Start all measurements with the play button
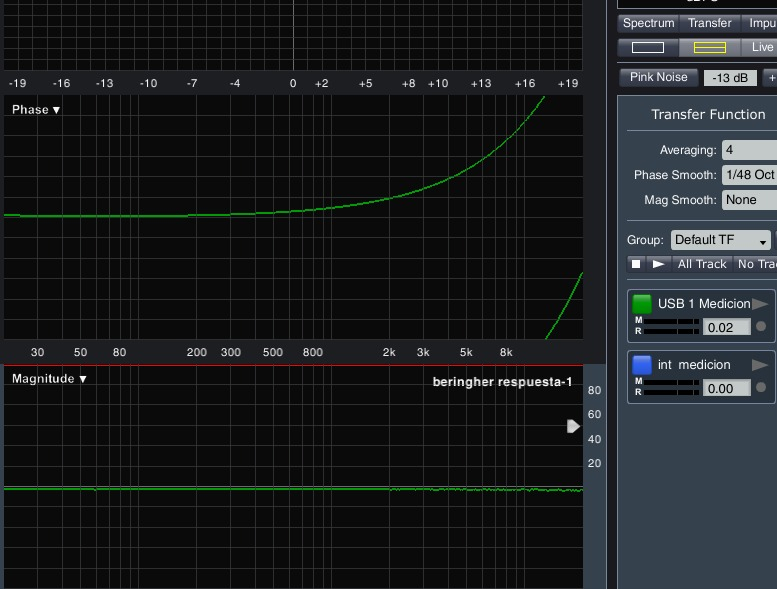 pos(659,264)
